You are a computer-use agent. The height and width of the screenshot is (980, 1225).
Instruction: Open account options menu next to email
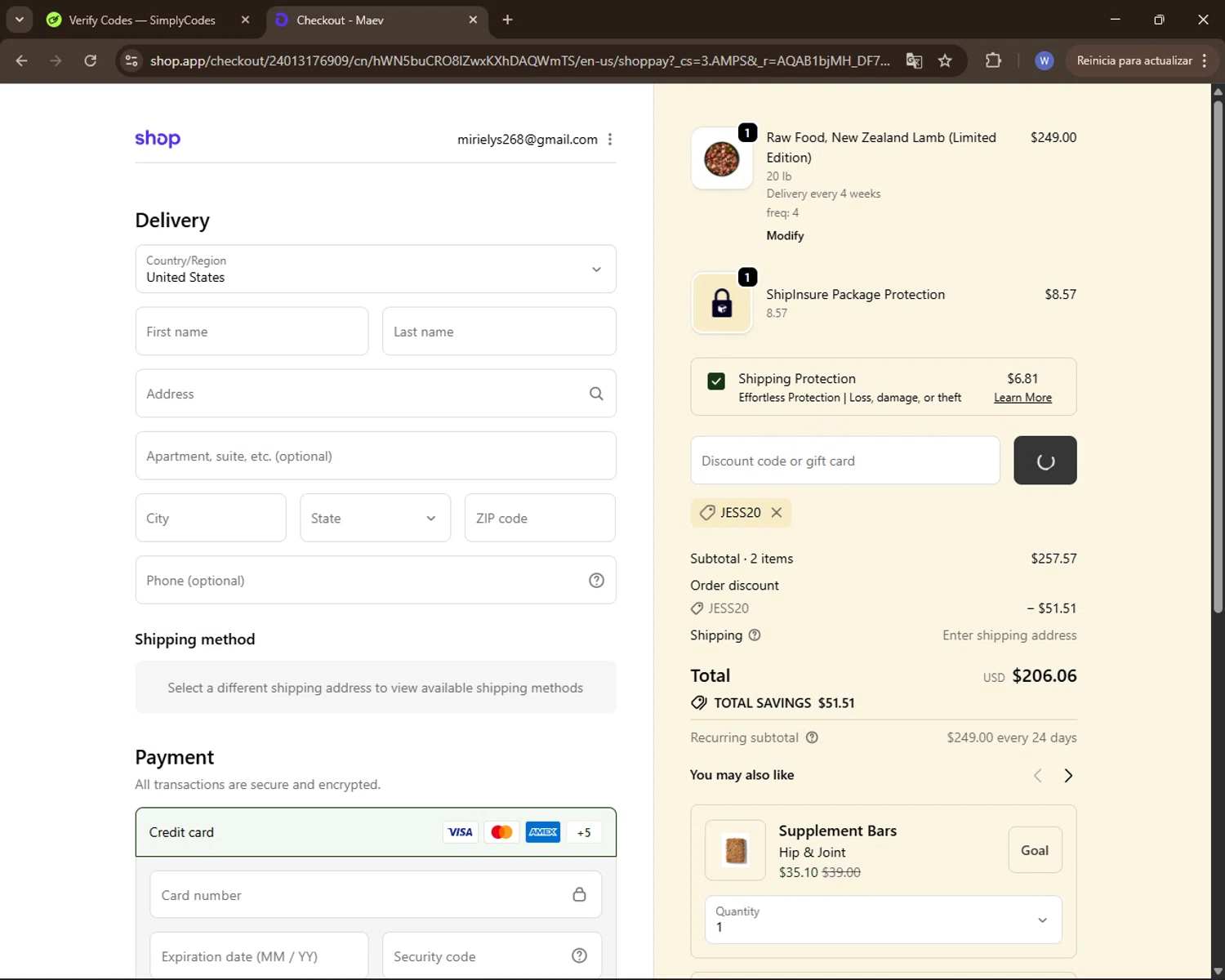pyautogui.click(x=610, y=140)
